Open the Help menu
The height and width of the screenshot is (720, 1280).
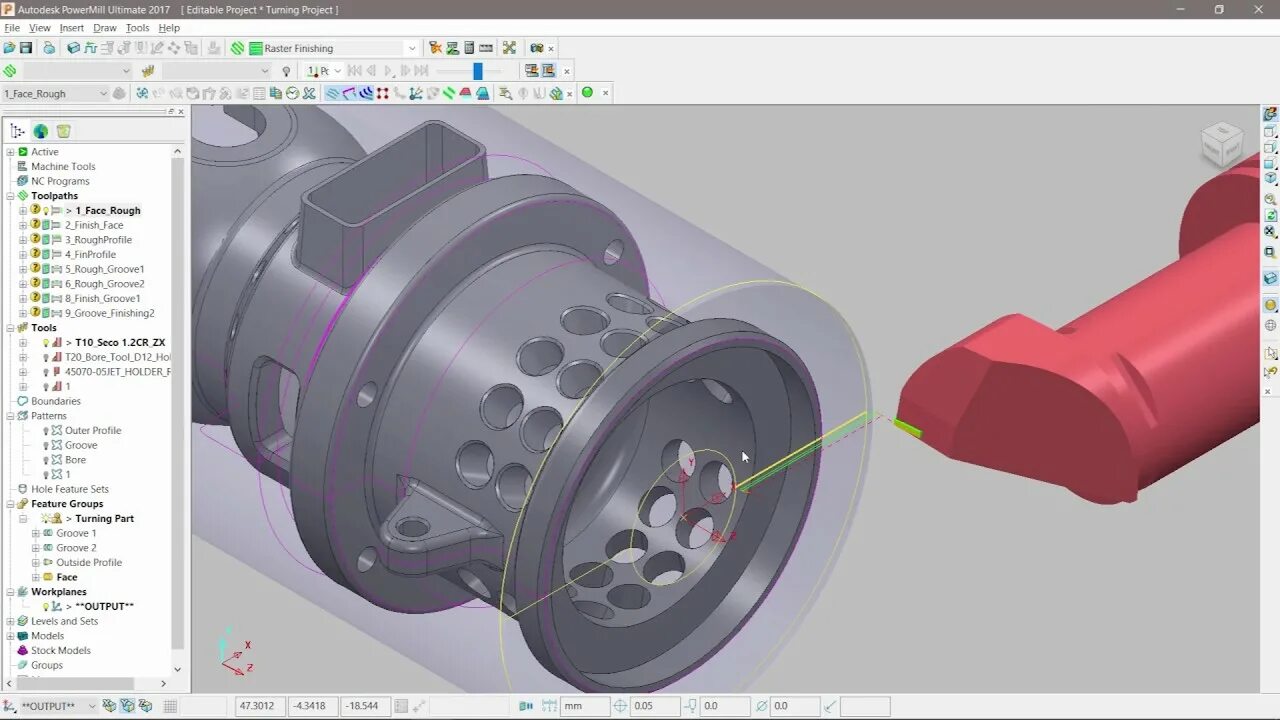[170, 28]
